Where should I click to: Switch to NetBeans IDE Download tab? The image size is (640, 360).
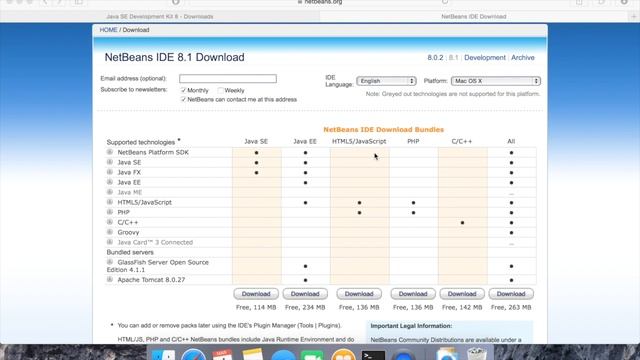[474, 16]
